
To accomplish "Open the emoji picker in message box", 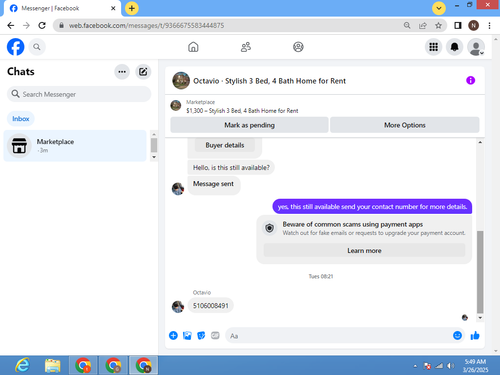I will pyautogui.click(x=457, y=335).
